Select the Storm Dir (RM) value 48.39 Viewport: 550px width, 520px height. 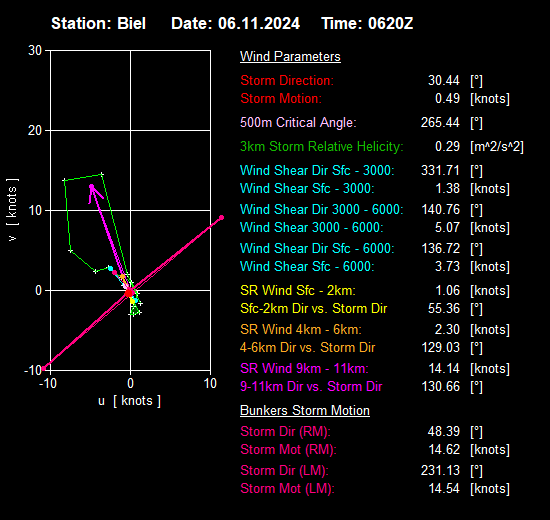(x=443, y=431)
